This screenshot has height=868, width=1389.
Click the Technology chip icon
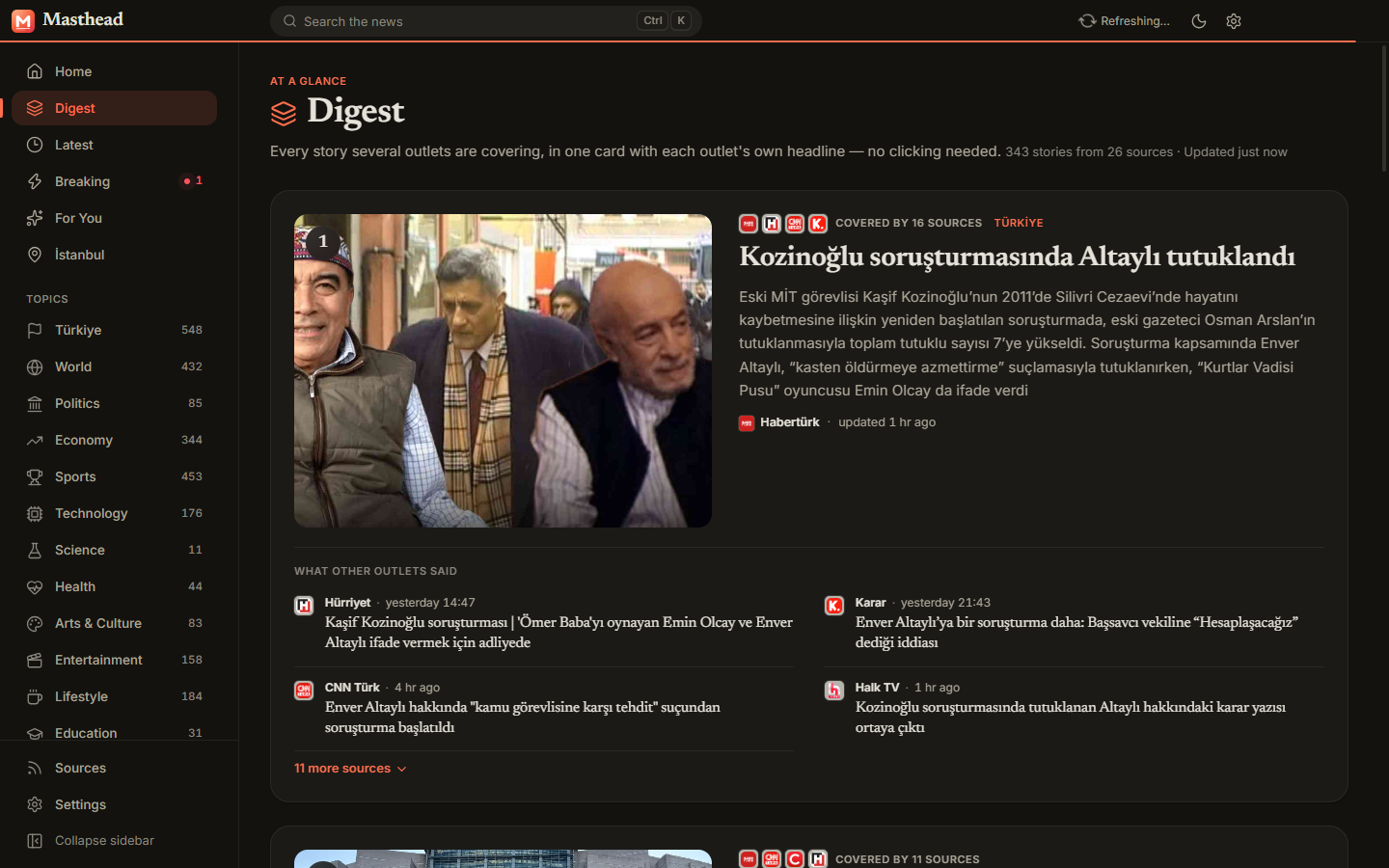tap(35, 513)
